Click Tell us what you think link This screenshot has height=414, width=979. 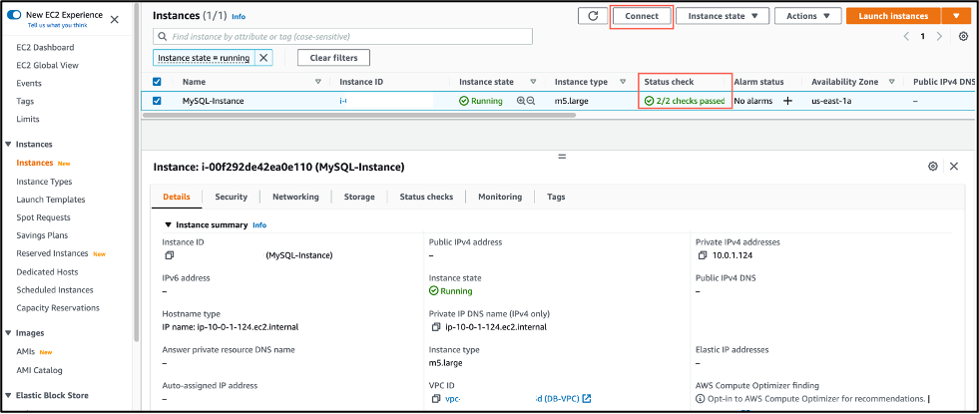57,25
